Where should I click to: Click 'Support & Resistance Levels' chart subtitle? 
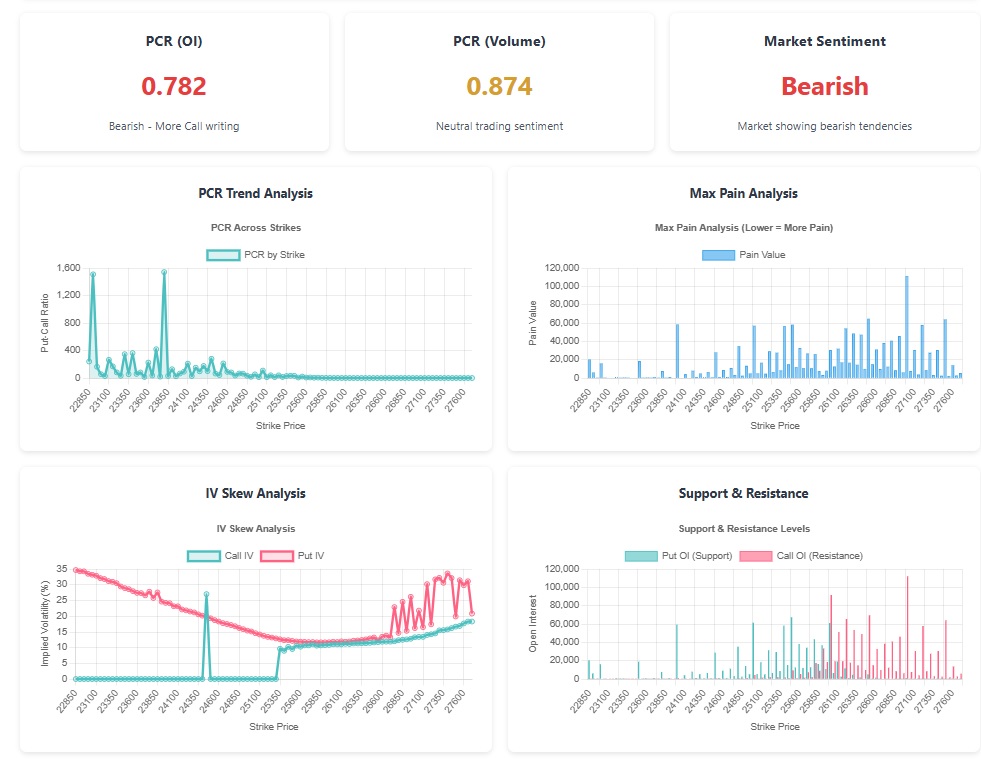(x=744, y=529)
